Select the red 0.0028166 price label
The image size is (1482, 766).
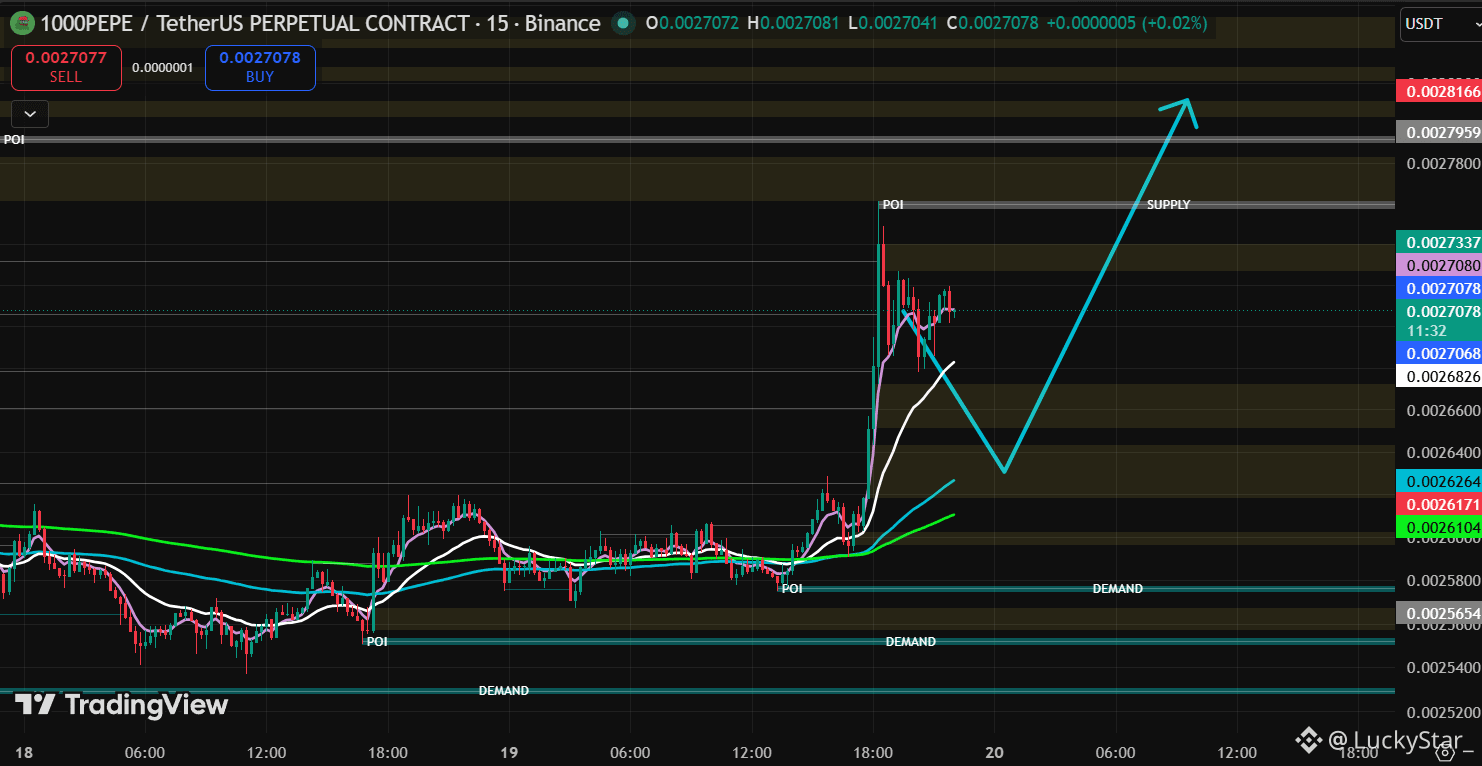pos(1438,92)
